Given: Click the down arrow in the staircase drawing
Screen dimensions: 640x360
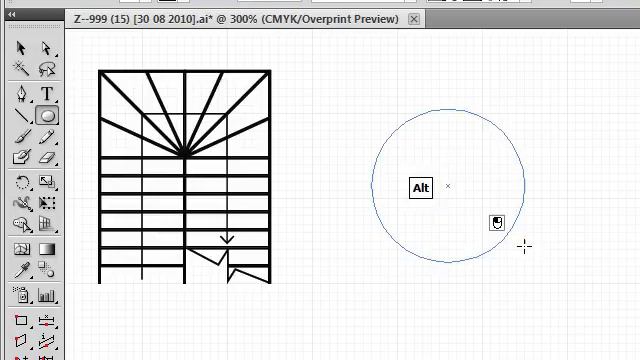Looking at the screenshot, I should (227, 239).
